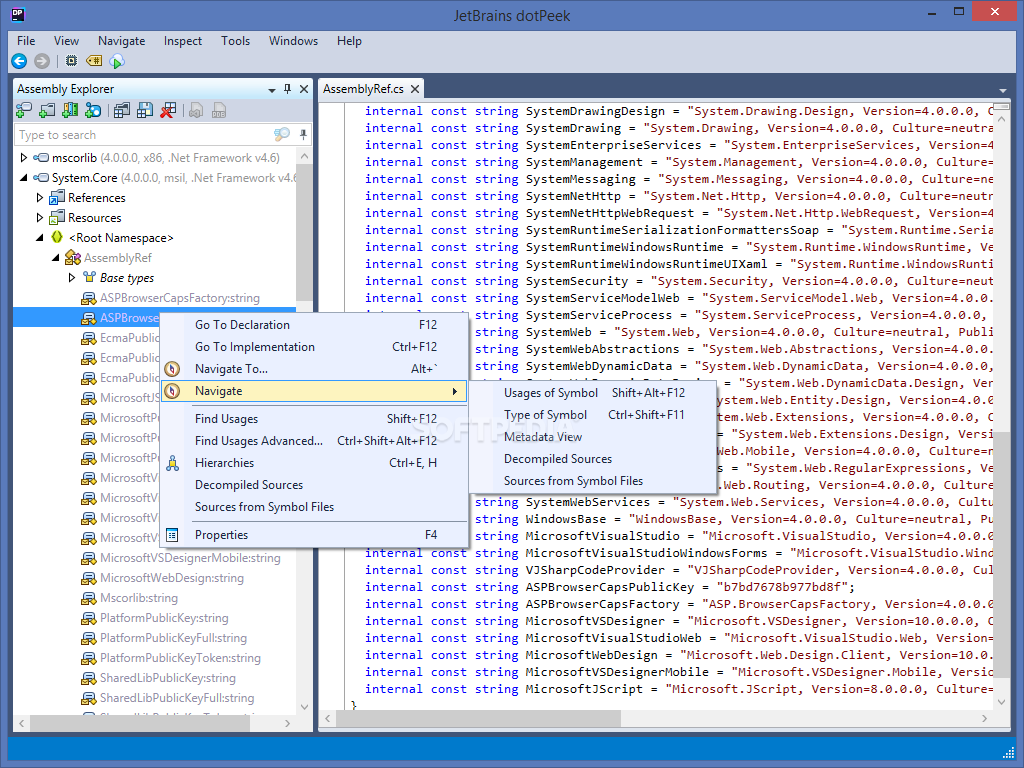This screenshot has width=1024, height=768.
Task: Open the Inspect menu
Action: point(183,40)
